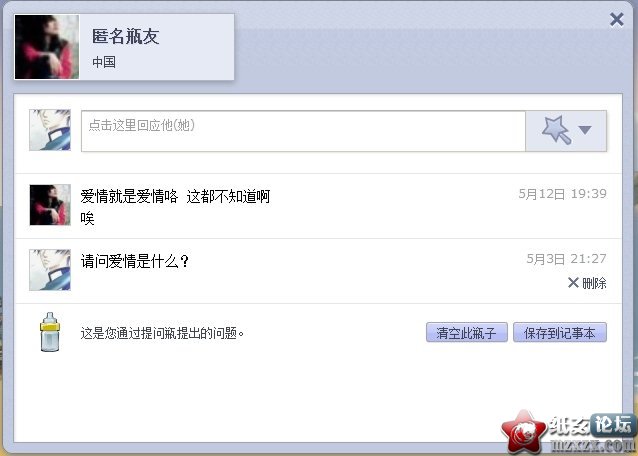The image size is (638, 456).
Task: Expand the dropdown arrow beside the wand
Action: click(585, 130)
